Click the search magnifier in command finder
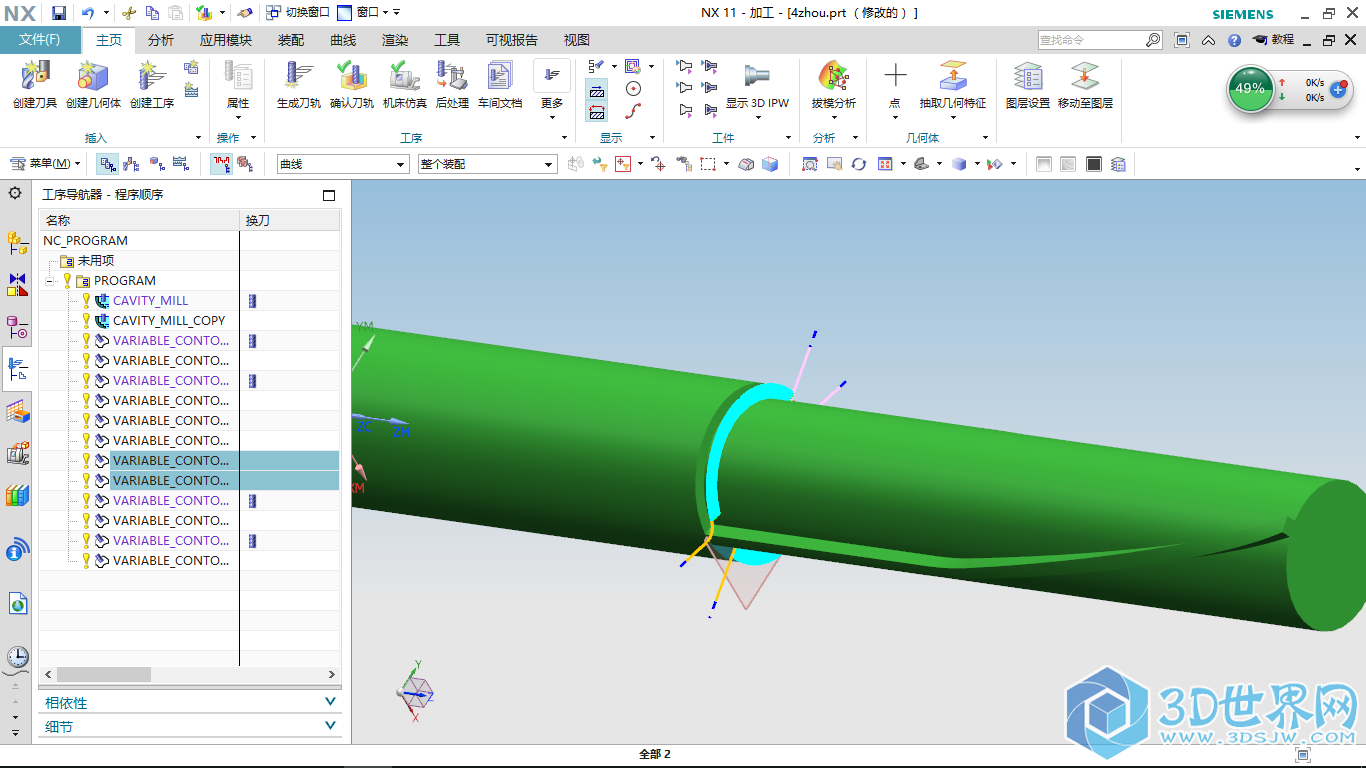 tap(1153, 40)
